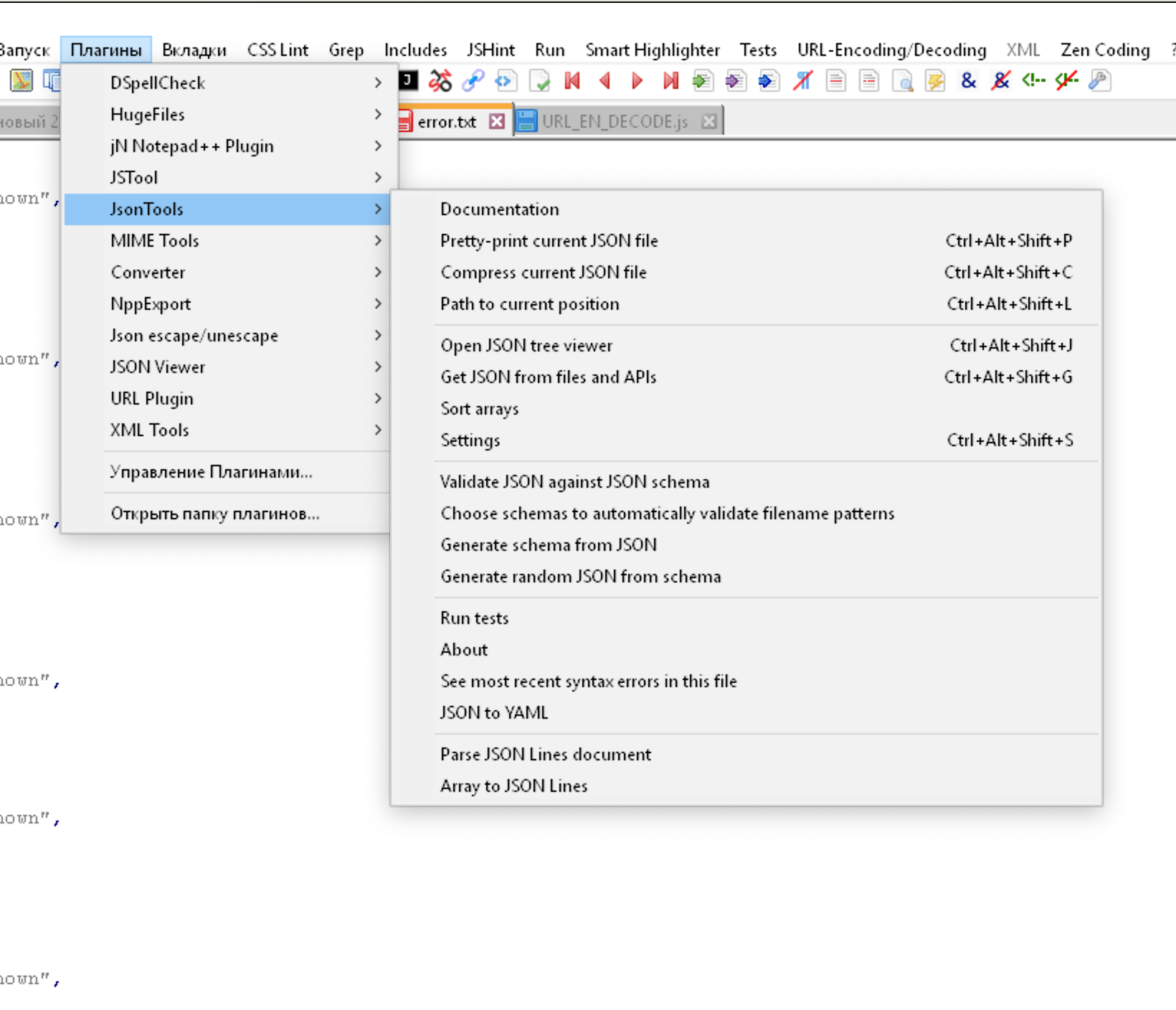This screenshot has width=1176, height=1010.
Task: Close the URL_EN_DECODE.js tab
Action: [709, 121]
